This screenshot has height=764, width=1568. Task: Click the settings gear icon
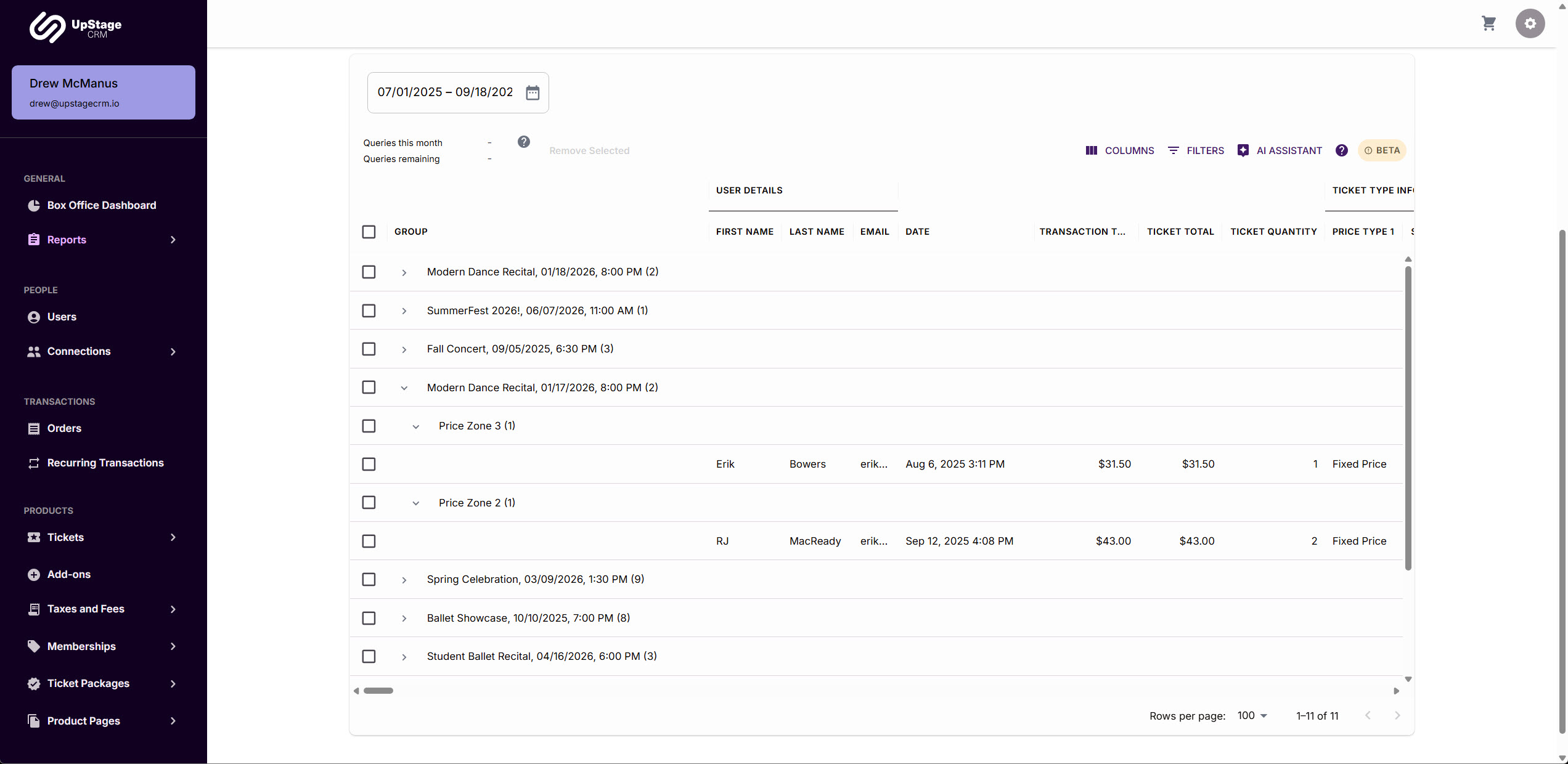point(1530,23)
